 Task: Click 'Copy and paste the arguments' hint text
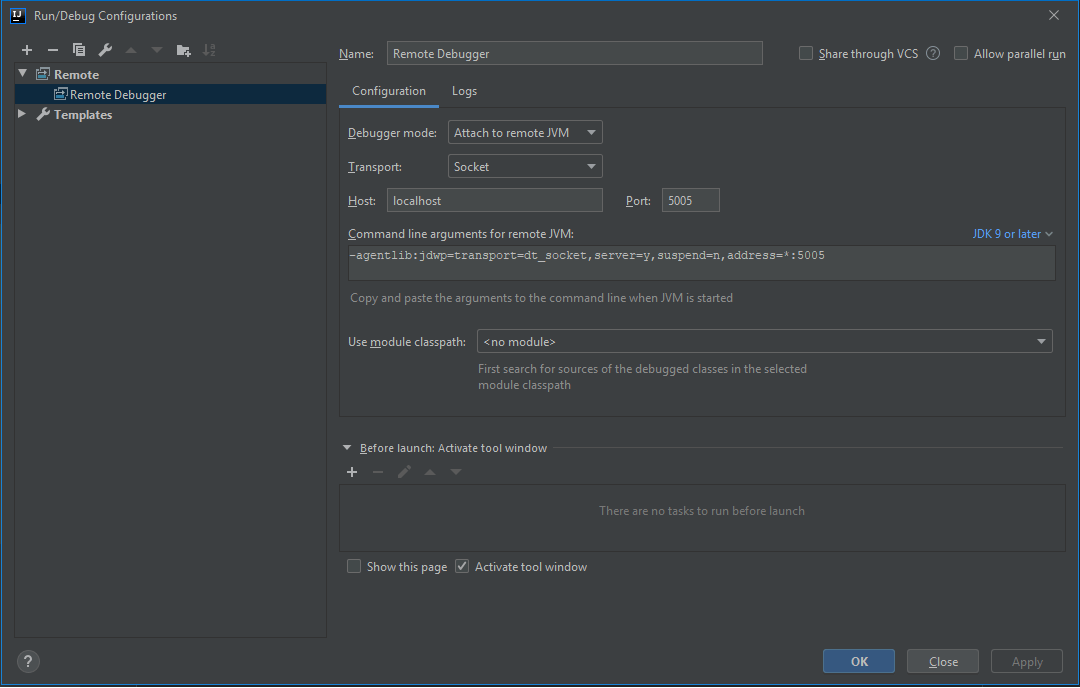click(541, 298)
